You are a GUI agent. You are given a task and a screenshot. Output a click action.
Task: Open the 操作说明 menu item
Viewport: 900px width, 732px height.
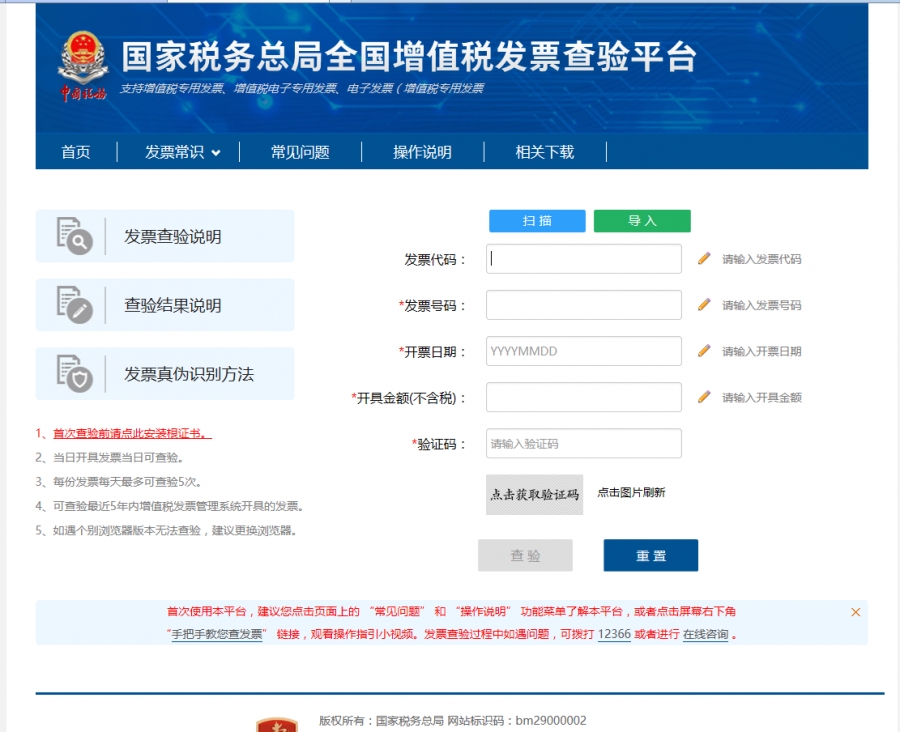point(422,152)
